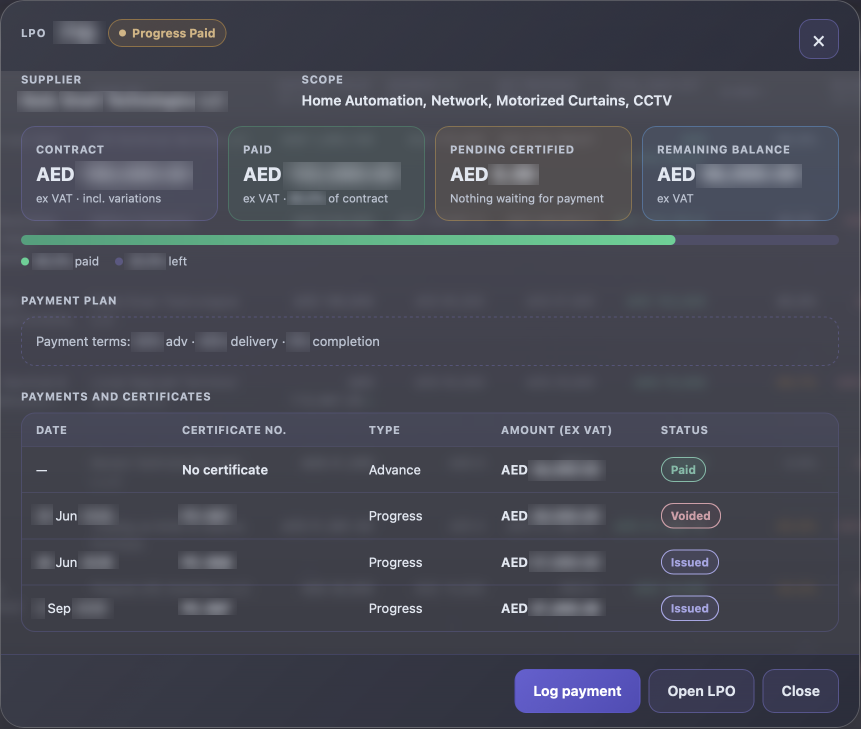Click the Paid status pill in Advance row
The width and height of the screenshot is (861, 729).
[683, 469]
